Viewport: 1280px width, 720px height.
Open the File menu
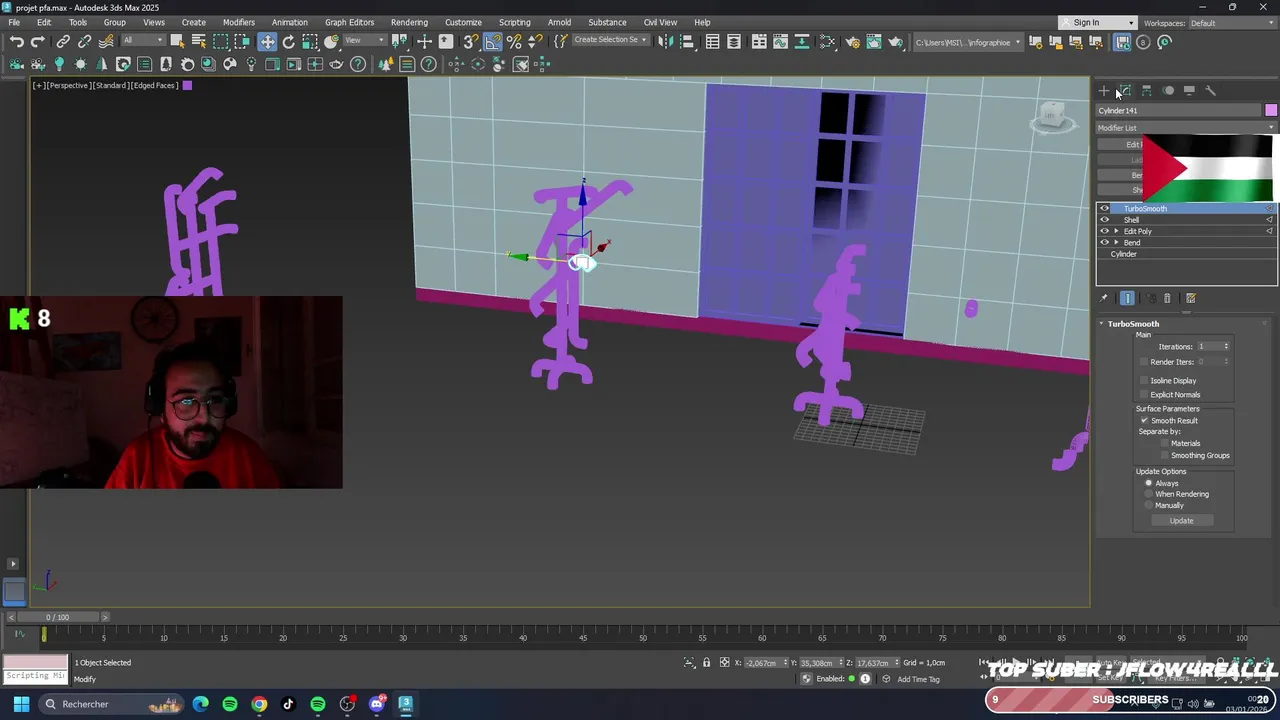pyautogui.click(x=14, y=22)
